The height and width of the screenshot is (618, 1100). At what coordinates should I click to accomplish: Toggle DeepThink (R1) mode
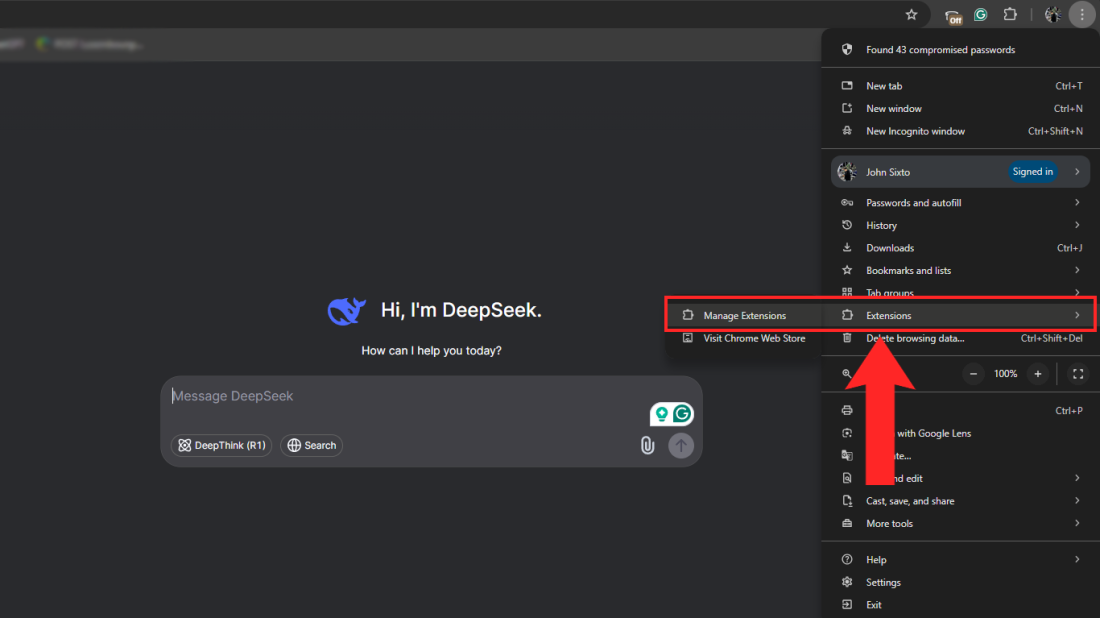tap(221, 445)
